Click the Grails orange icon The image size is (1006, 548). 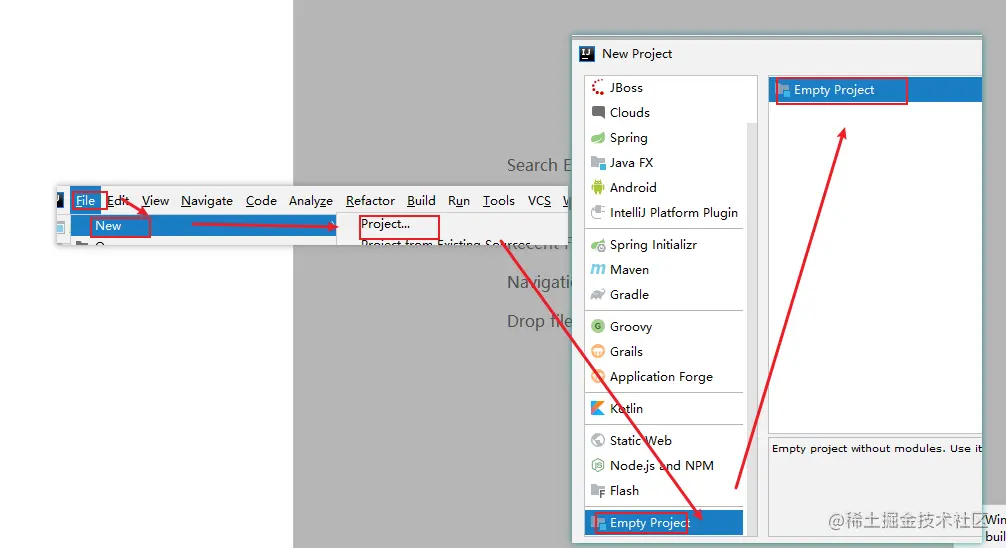pyautogui.click(x=598, y=351)
